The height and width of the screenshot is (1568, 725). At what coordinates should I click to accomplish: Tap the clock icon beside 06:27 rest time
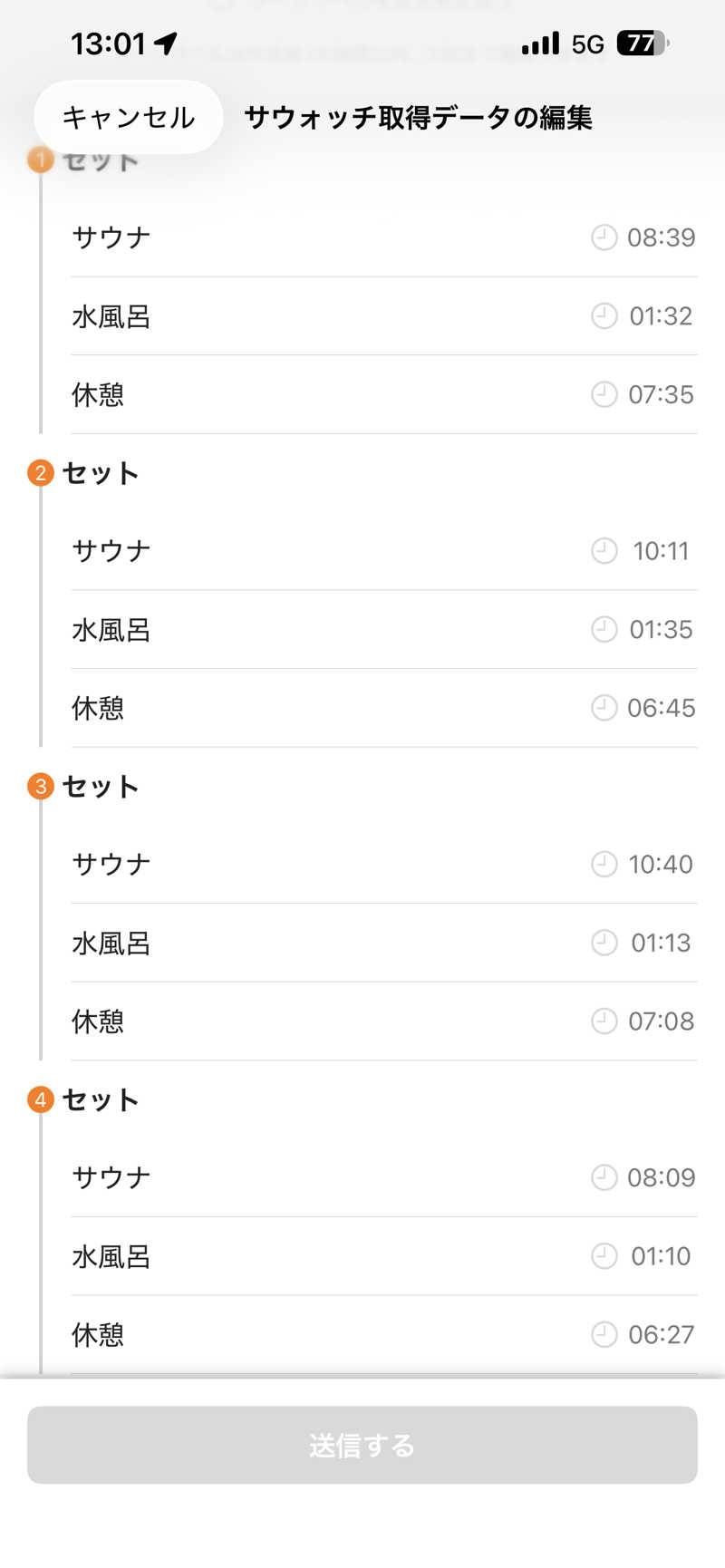604,1334
